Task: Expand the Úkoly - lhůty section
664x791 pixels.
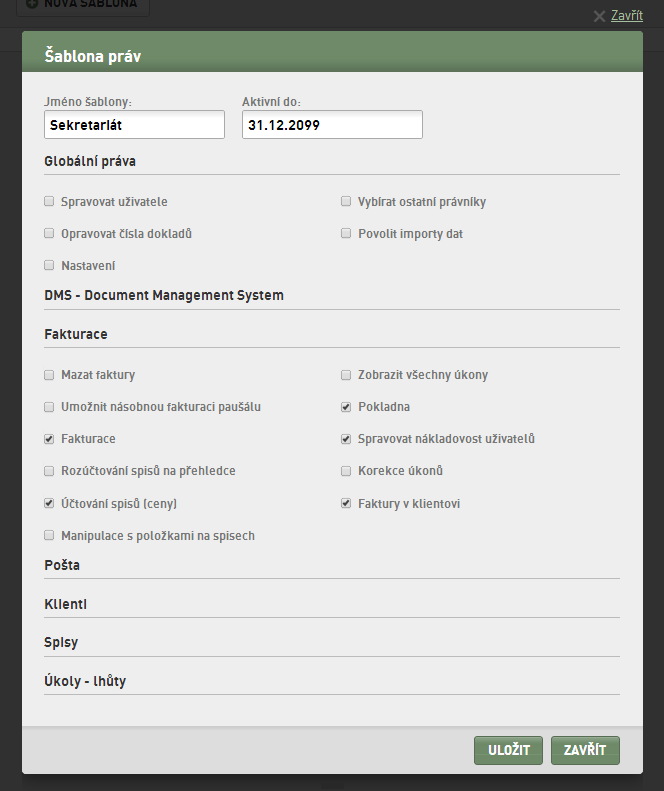Action: point(85,681)
